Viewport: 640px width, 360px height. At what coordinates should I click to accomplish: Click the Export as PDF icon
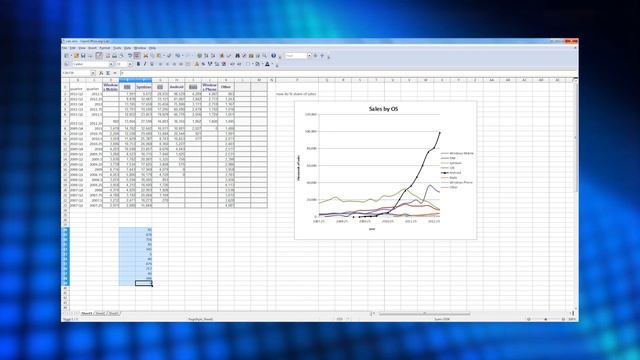pos(108,56)
